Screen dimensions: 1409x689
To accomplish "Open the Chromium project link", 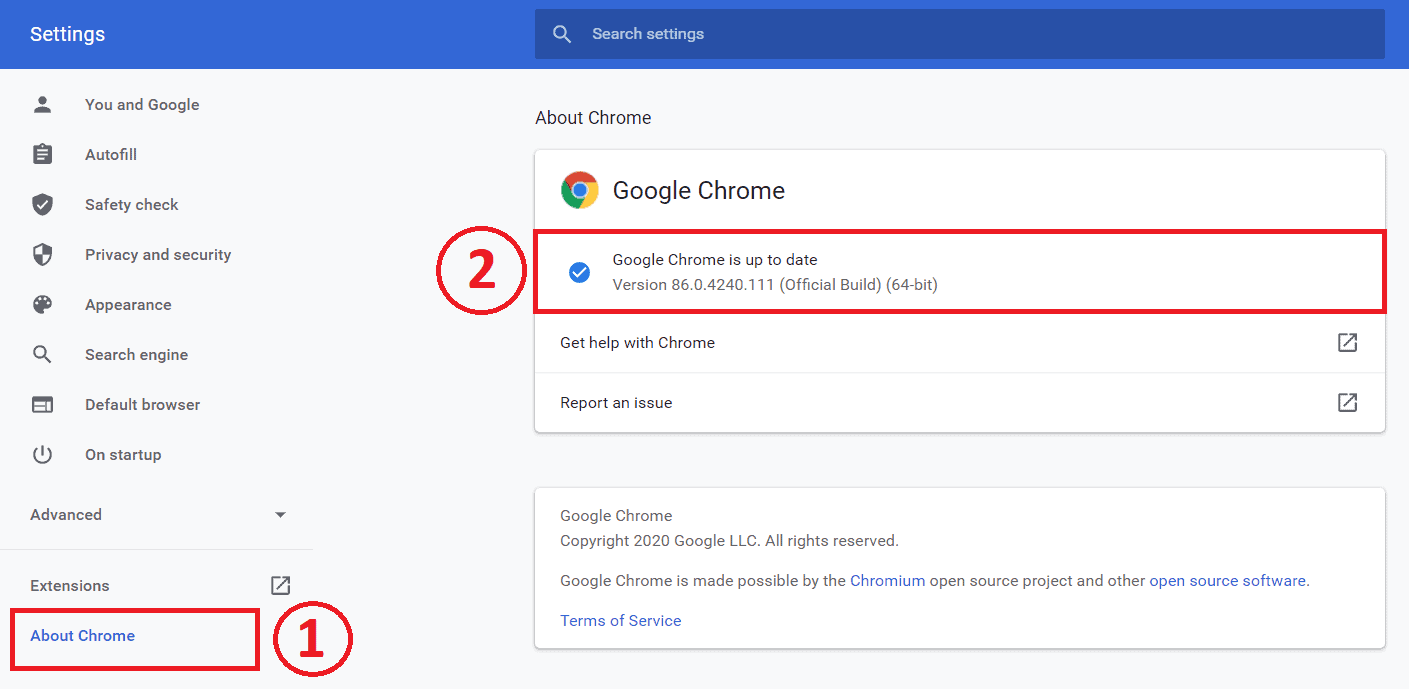I will click(x=887, y=580).
